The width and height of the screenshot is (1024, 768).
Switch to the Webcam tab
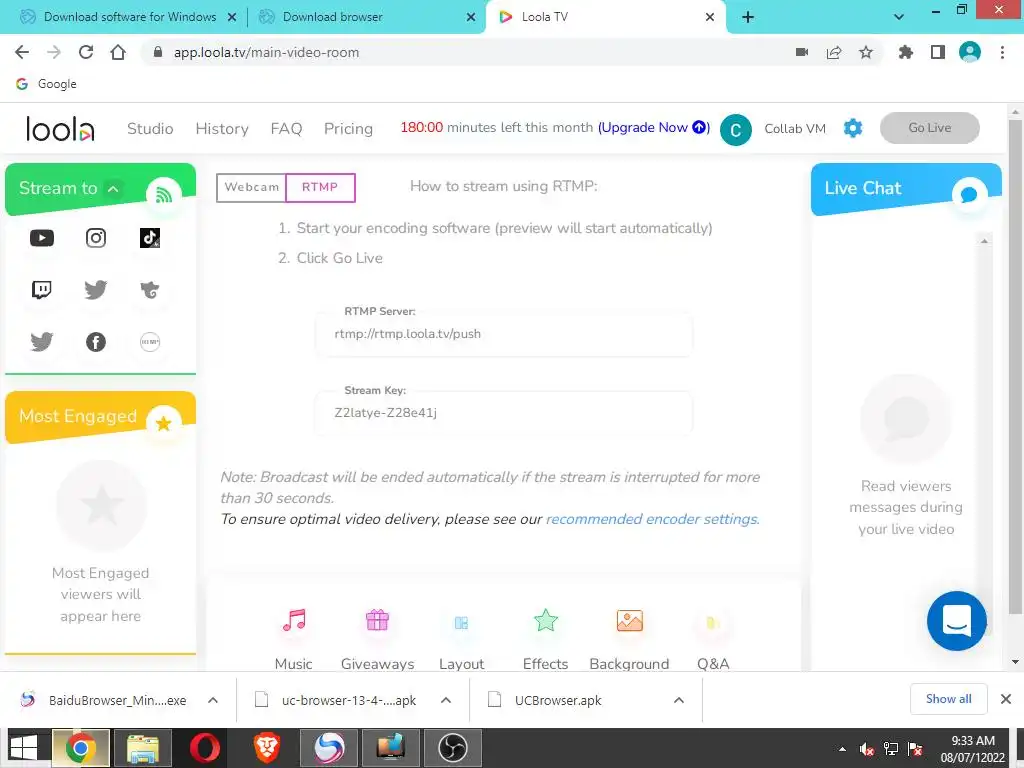click(x=251, y=187)
